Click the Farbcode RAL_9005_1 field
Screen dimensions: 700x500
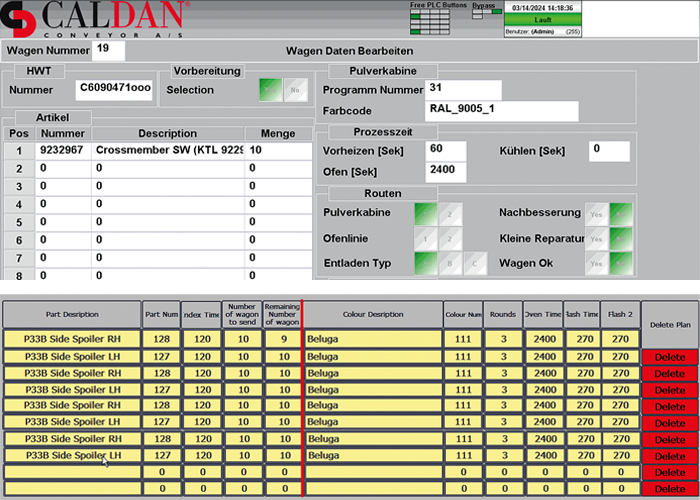(x=502, y=110)
